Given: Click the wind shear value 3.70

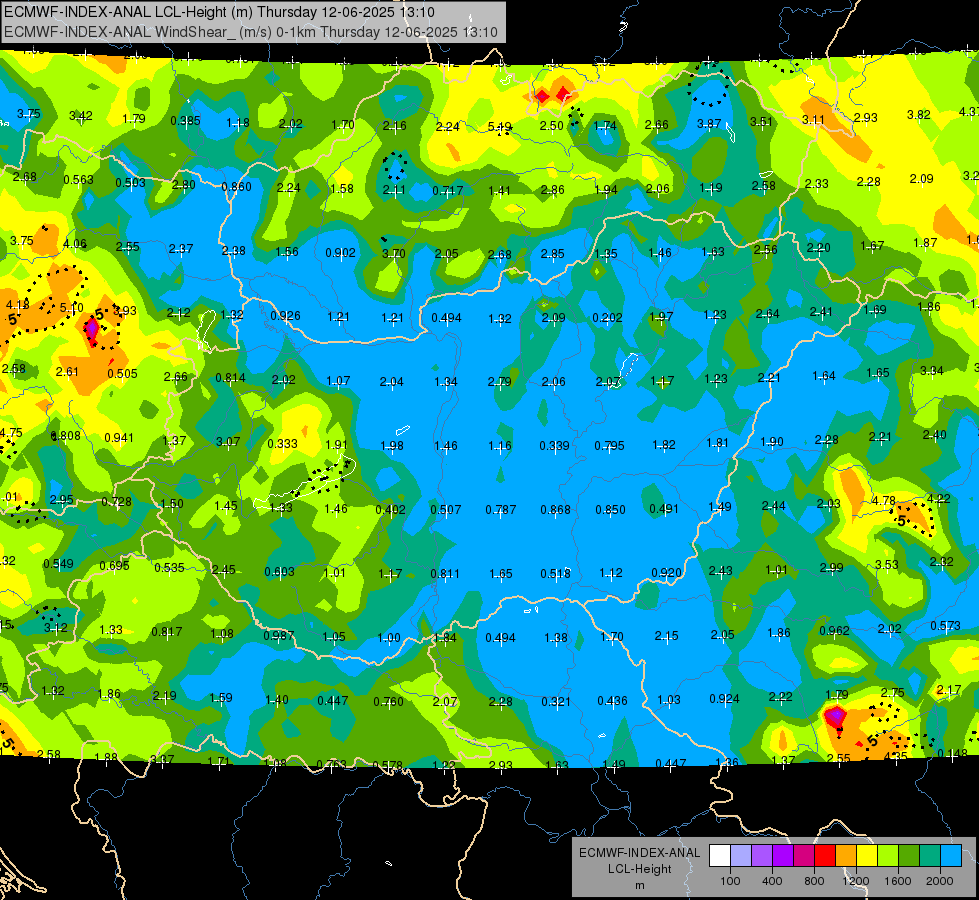Looking at the screenshot, I should pyautogui.click(x=393, y=253).
